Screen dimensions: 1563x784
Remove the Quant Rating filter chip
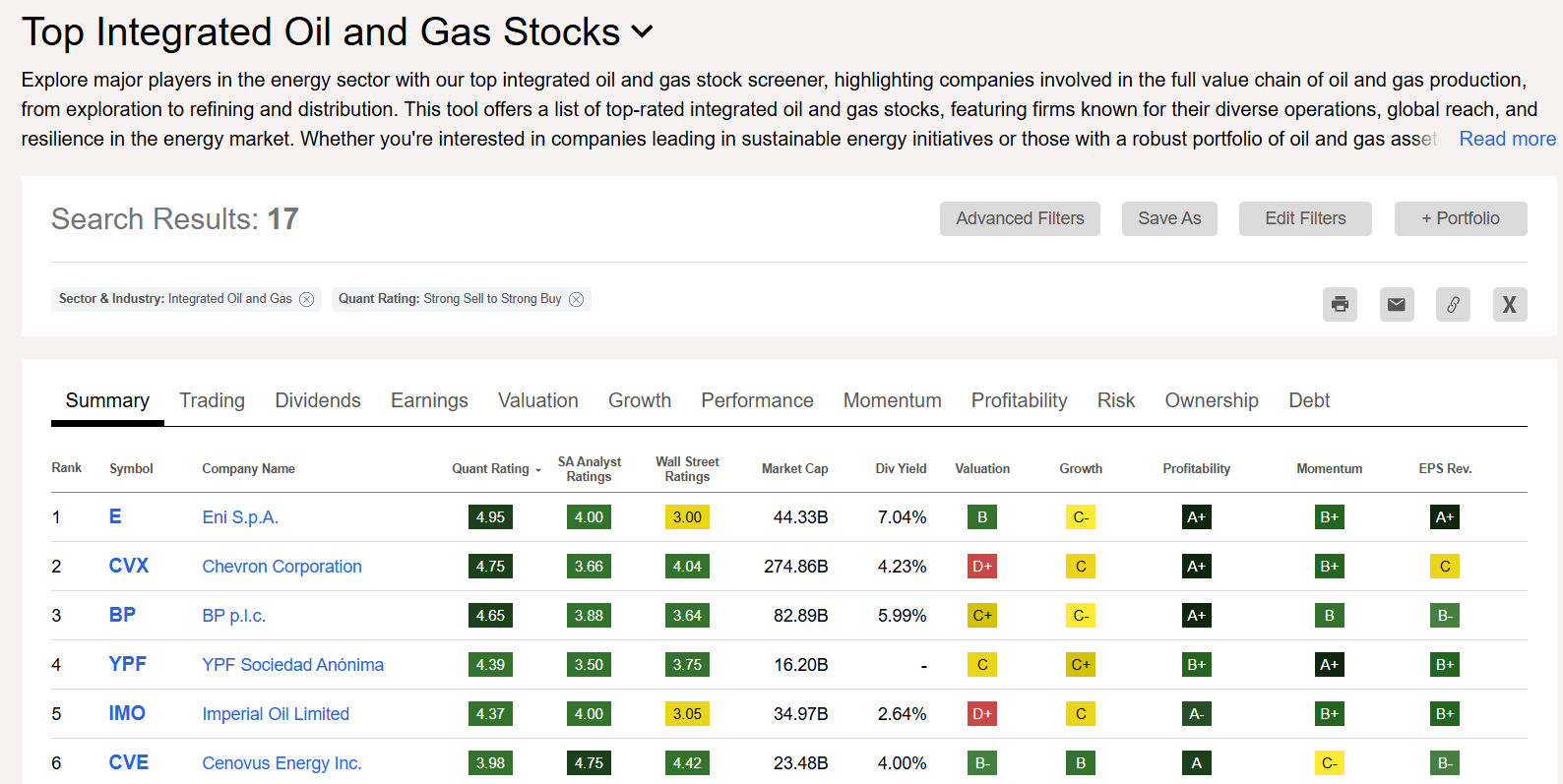click(577, 299)
